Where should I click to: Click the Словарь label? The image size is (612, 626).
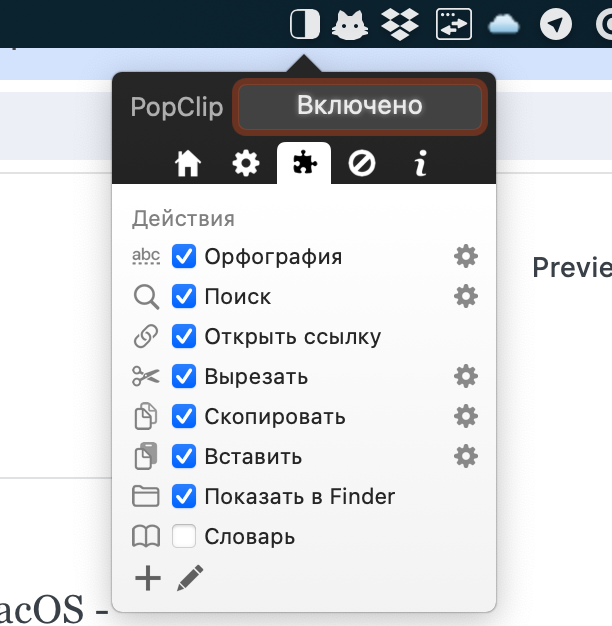[250, 537]
